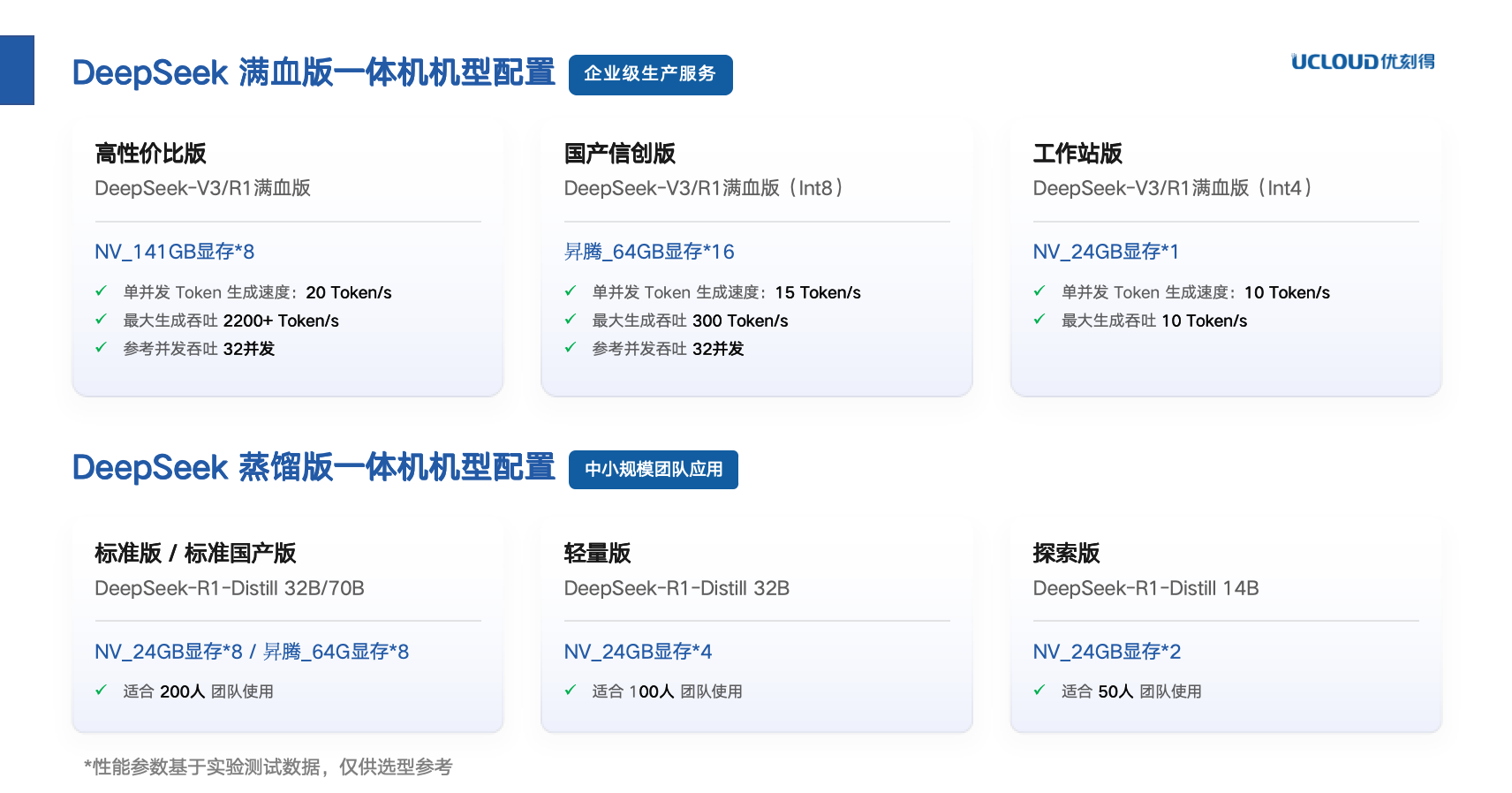
Task: Click the 探索版 card title
Action: 1066,554
